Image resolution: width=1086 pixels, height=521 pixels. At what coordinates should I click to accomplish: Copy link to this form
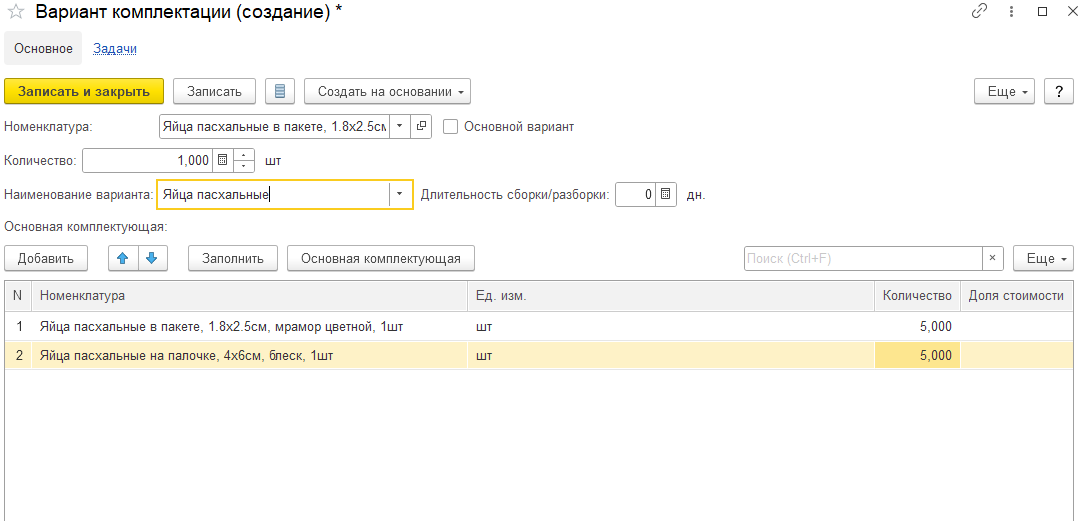pyautogui.click(x=979, y=12)
